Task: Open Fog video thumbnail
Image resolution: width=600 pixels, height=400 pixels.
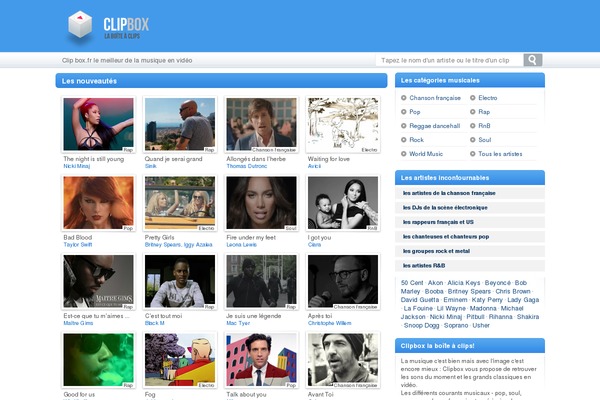Action: pos(180,360)
